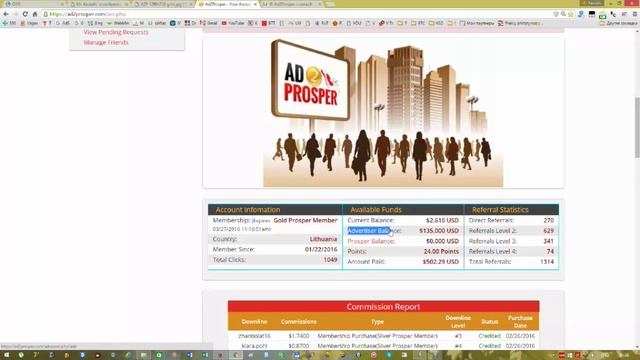Open the Prosper Balance link
Viewport: 640px width, 360px height.
[371, 241]
